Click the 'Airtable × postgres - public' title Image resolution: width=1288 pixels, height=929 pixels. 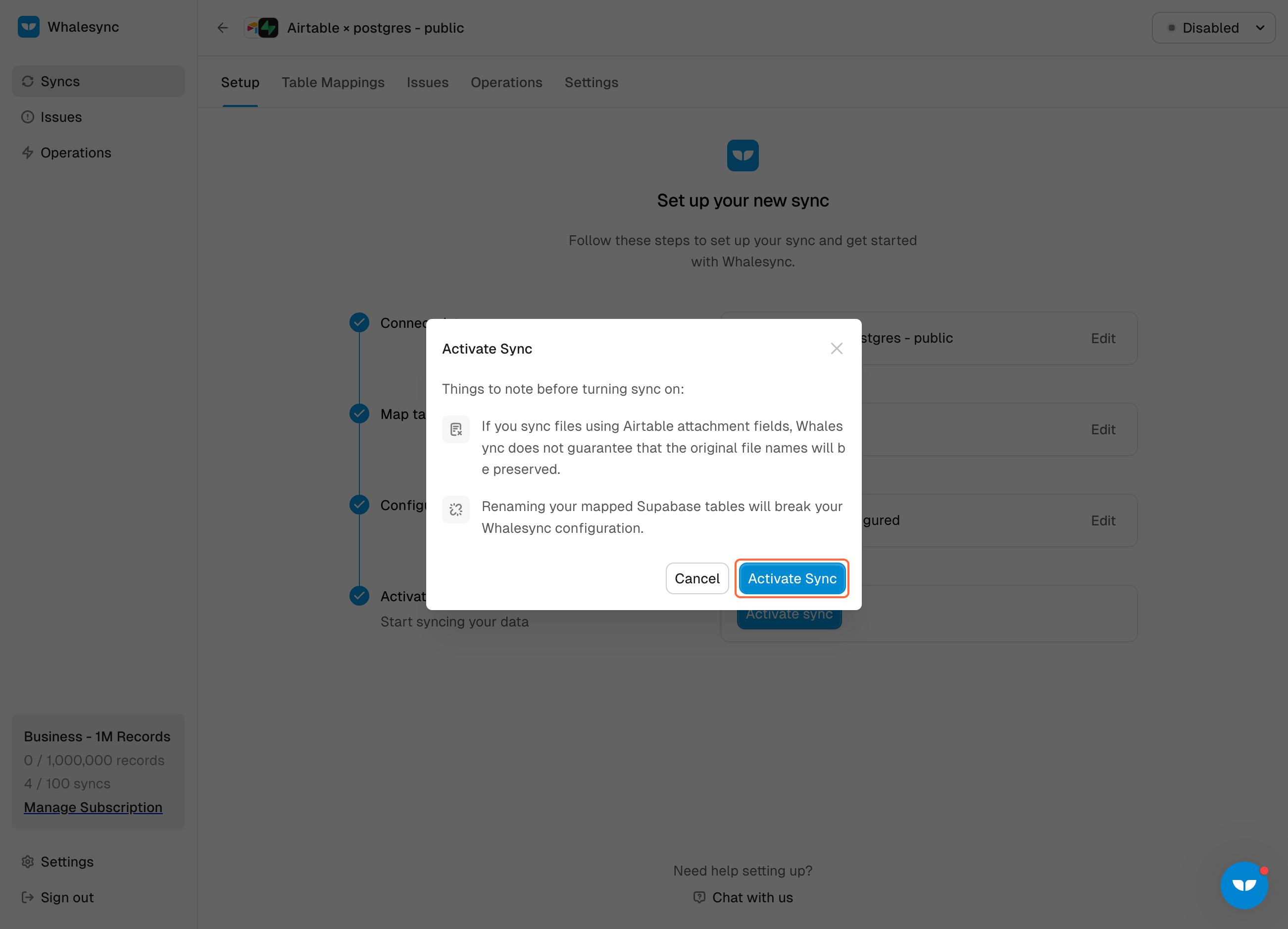point(375,28)
